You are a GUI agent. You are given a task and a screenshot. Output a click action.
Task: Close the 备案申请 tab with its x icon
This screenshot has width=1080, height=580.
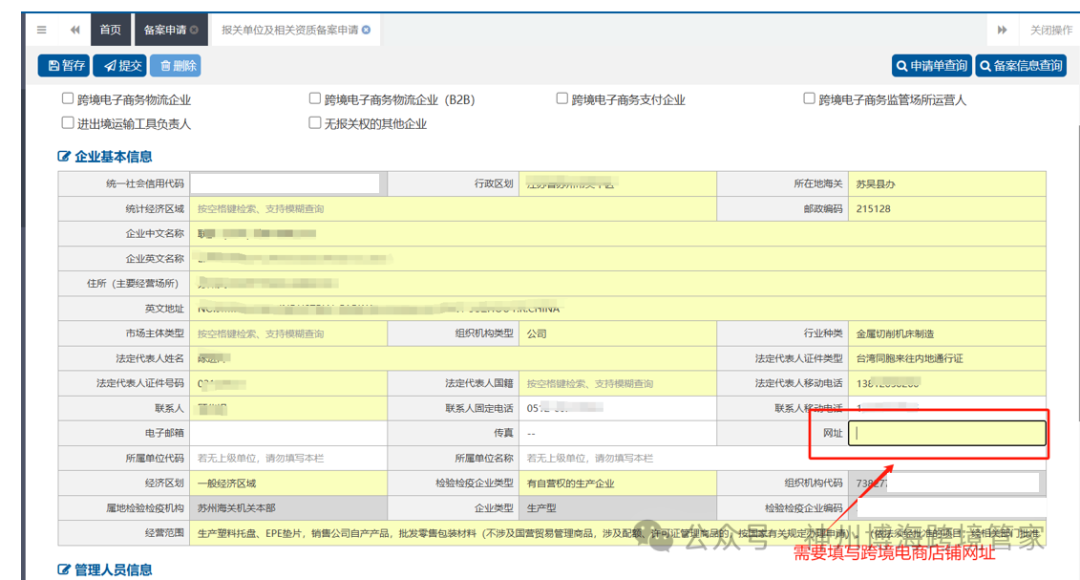click(x=194, y=30)
